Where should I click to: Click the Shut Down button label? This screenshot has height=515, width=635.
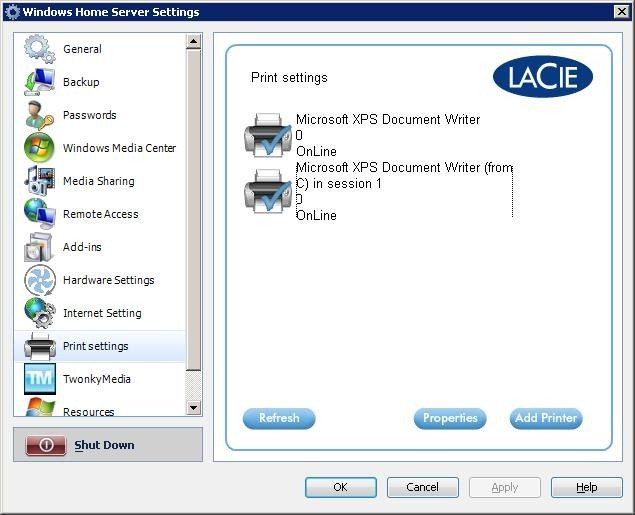point(104,445)
